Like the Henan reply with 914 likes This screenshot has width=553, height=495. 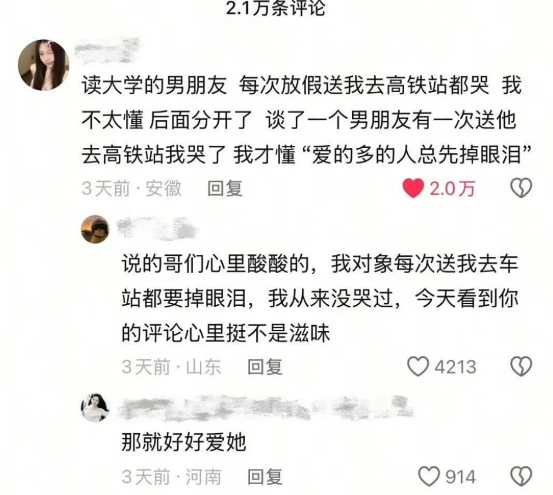429,476
